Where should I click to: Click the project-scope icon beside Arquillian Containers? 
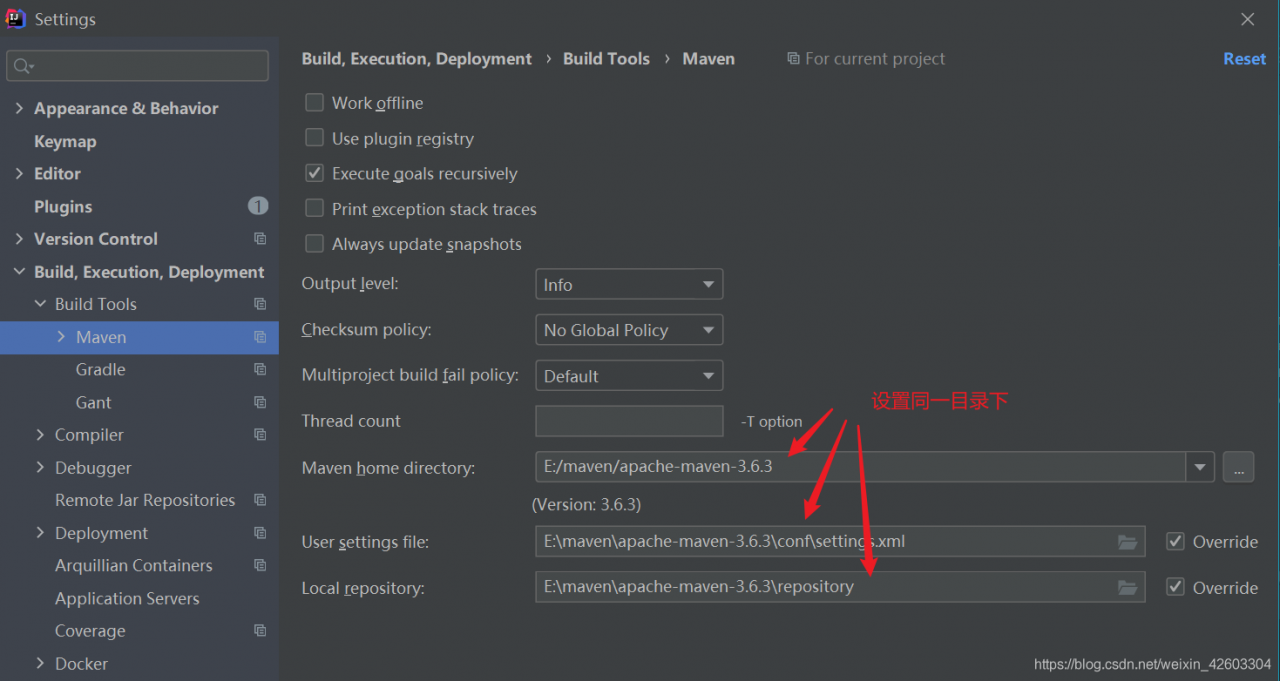point(260,565)
